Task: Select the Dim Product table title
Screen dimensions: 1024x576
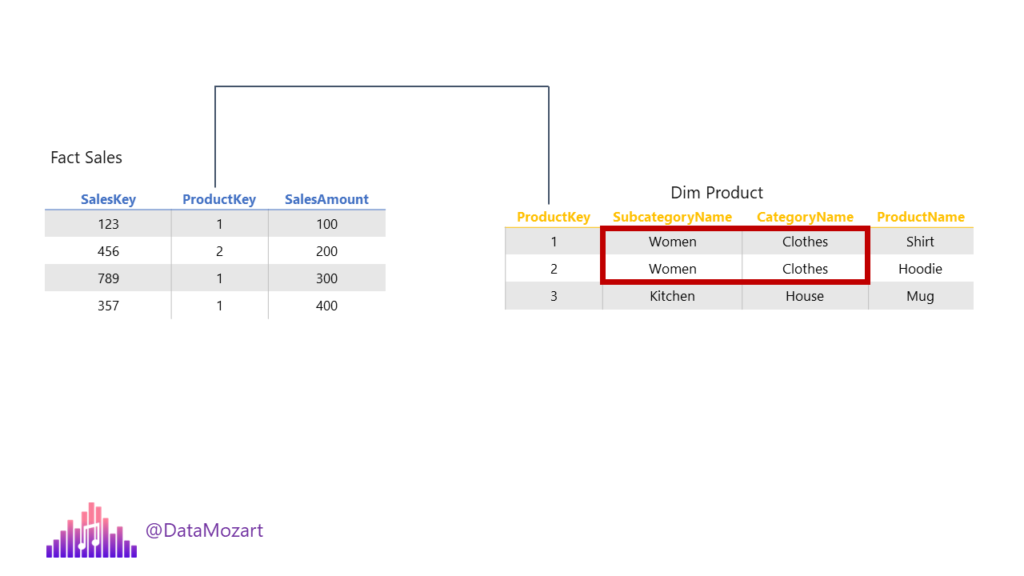Action: click(x=716, y=193)
